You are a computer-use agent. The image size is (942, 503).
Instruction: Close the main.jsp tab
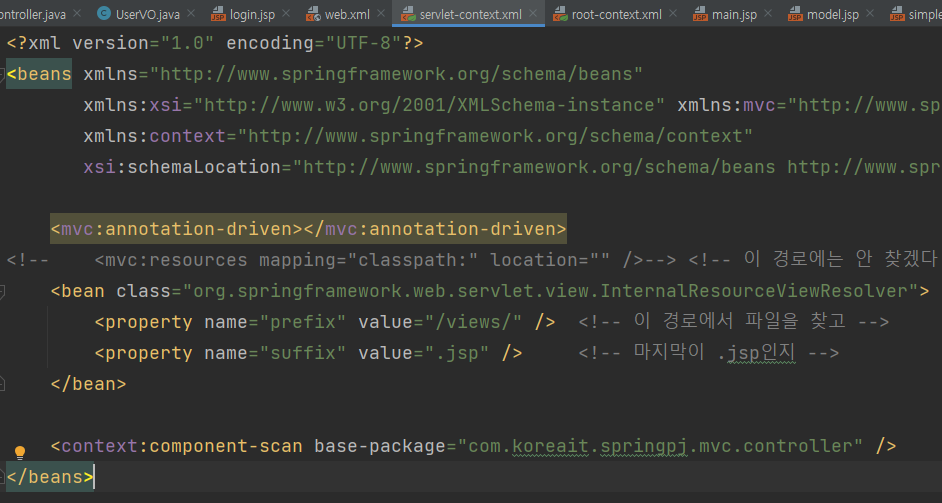pos(768,13)
